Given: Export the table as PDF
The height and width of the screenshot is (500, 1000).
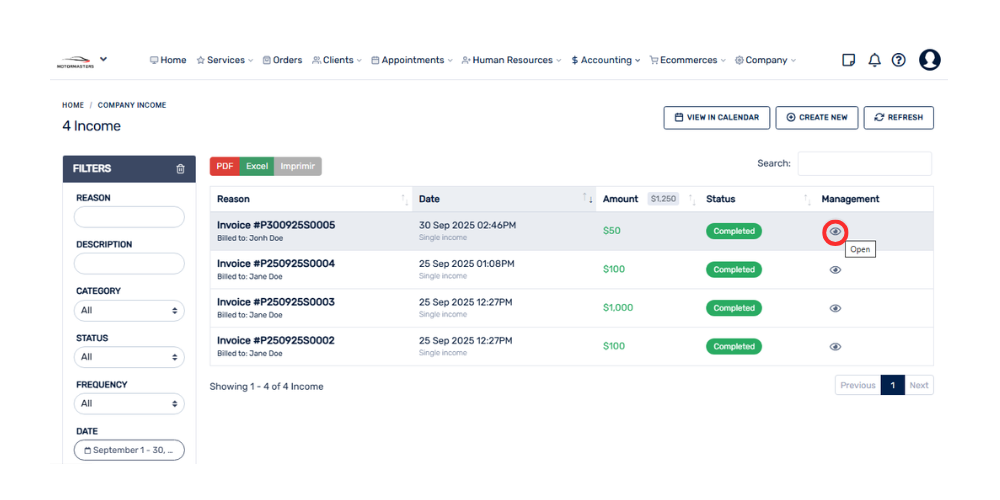Looking at the screenshot, I should [225, 166].
